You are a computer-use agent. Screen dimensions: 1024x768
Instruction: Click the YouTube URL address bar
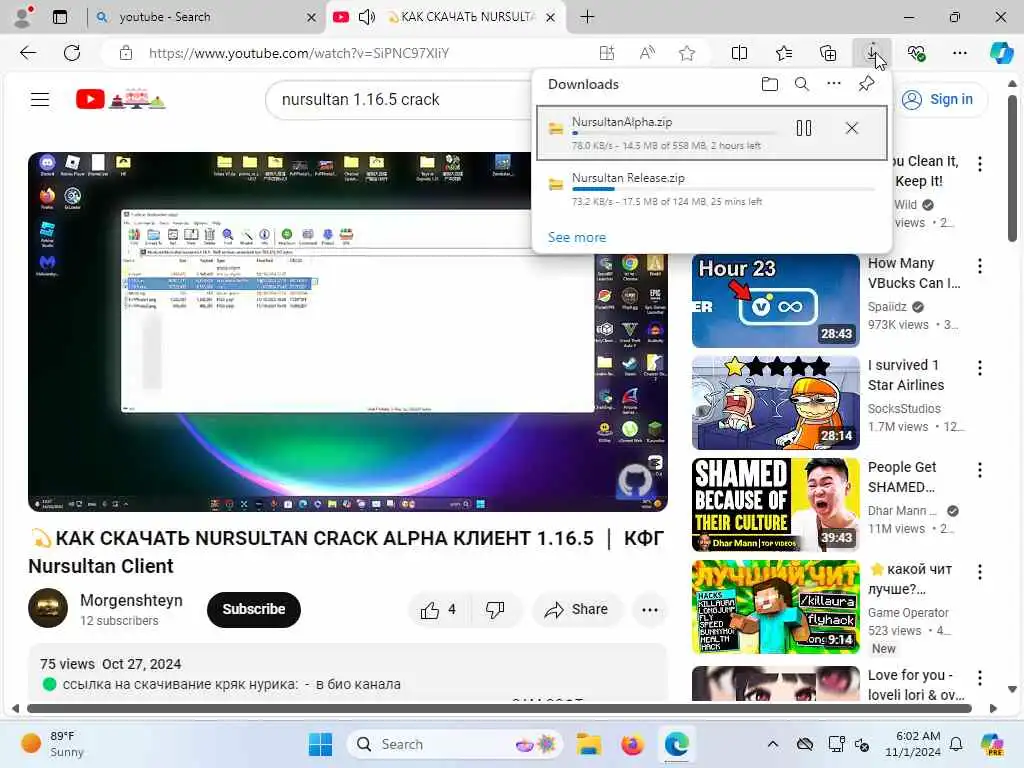click(299, 54)
